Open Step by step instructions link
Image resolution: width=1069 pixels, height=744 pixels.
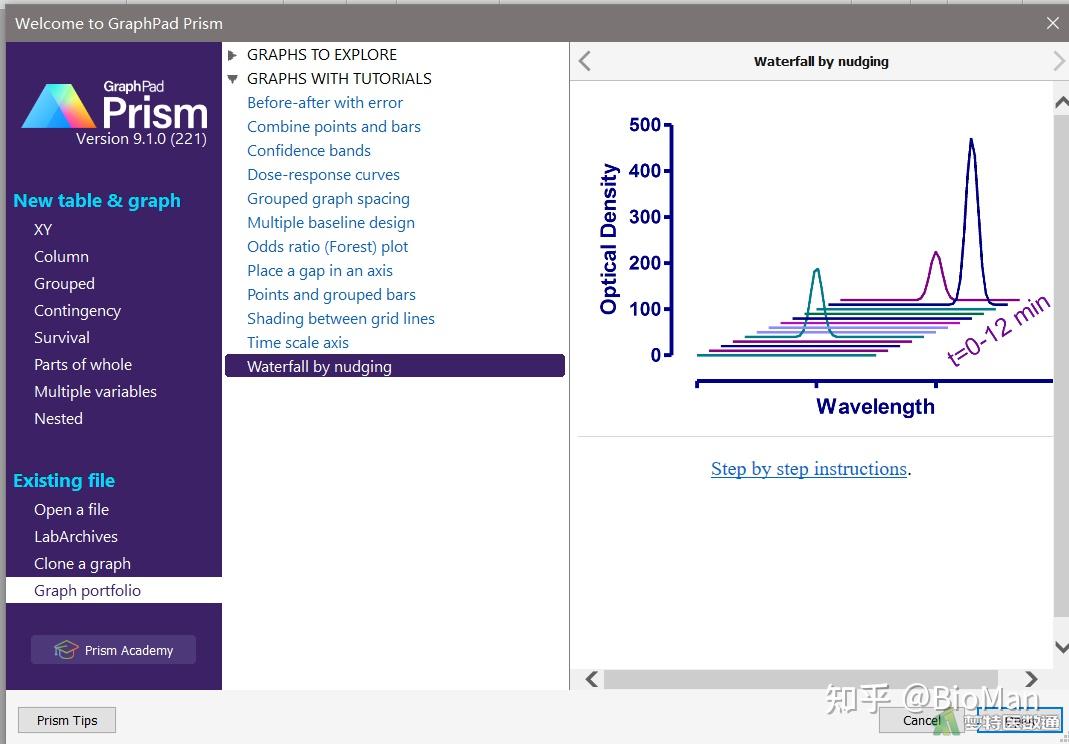click(x=809, y=469)
